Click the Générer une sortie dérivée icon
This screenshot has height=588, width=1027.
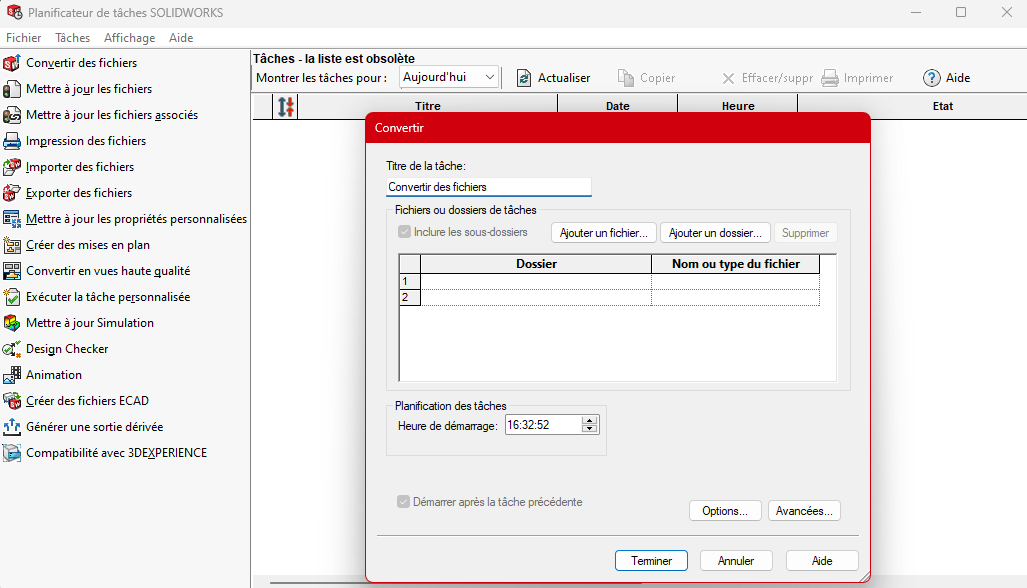[x=12, y=427]
